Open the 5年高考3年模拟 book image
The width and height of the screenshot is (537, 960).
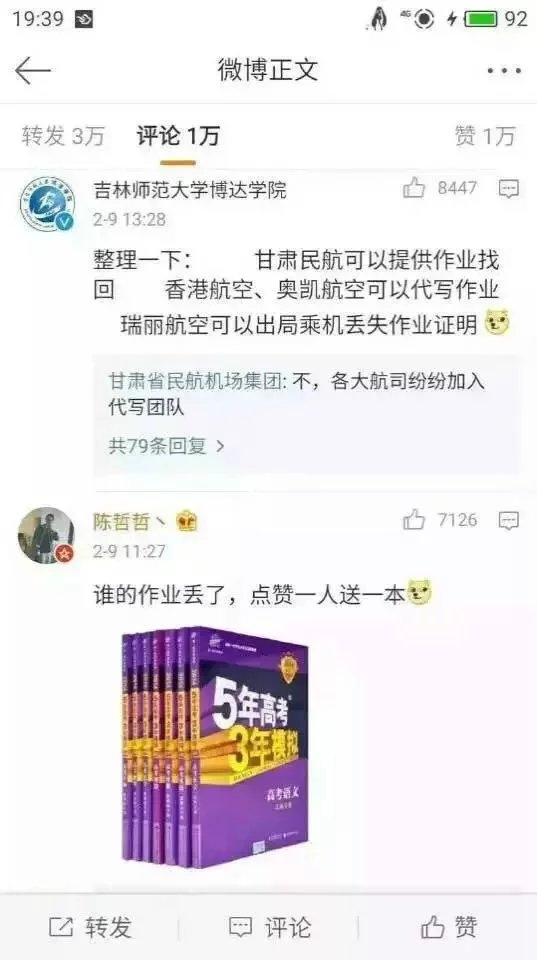(x=216, y=748)
